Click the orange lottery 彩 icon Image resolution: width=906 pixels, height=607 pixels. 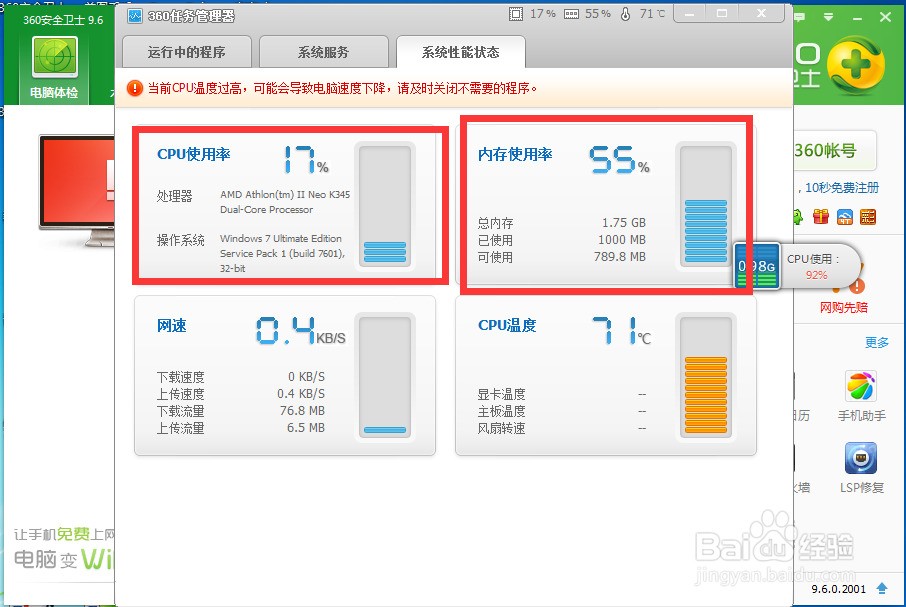coord(868,217)
